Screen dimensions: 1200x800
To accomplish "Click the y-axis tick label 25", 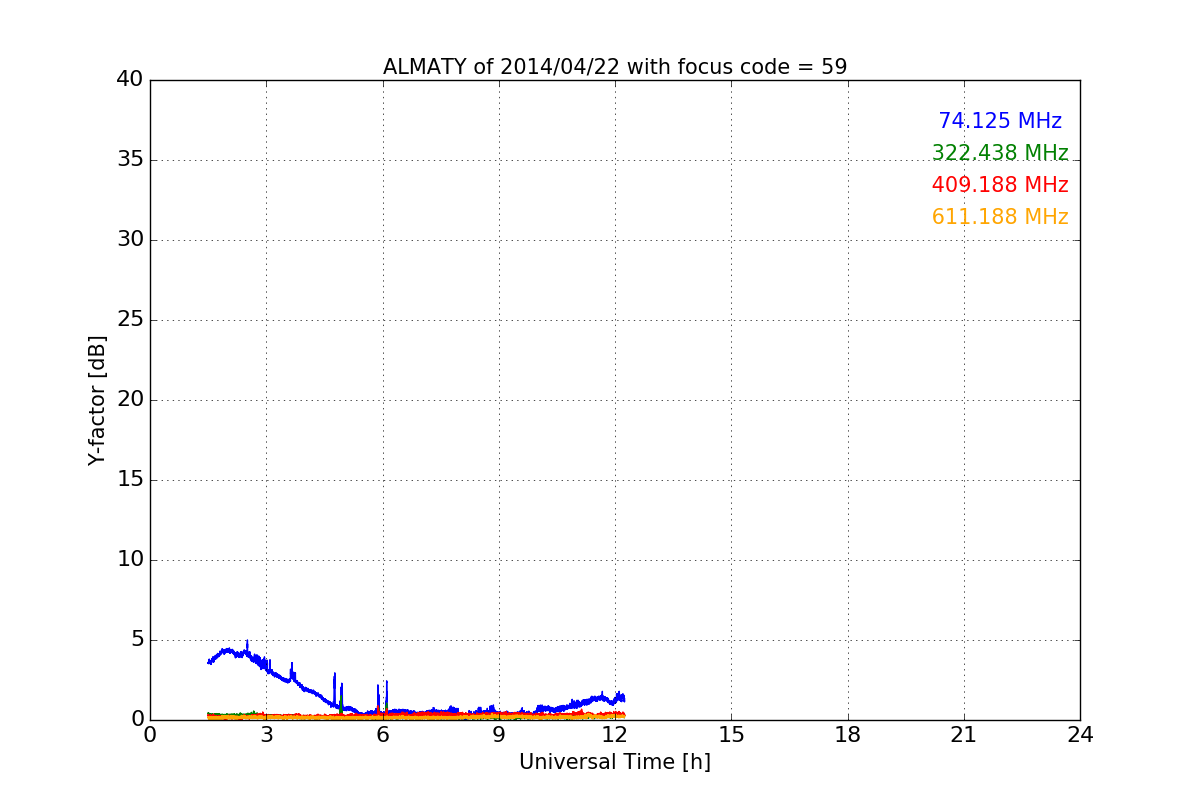I will [130, 320].
